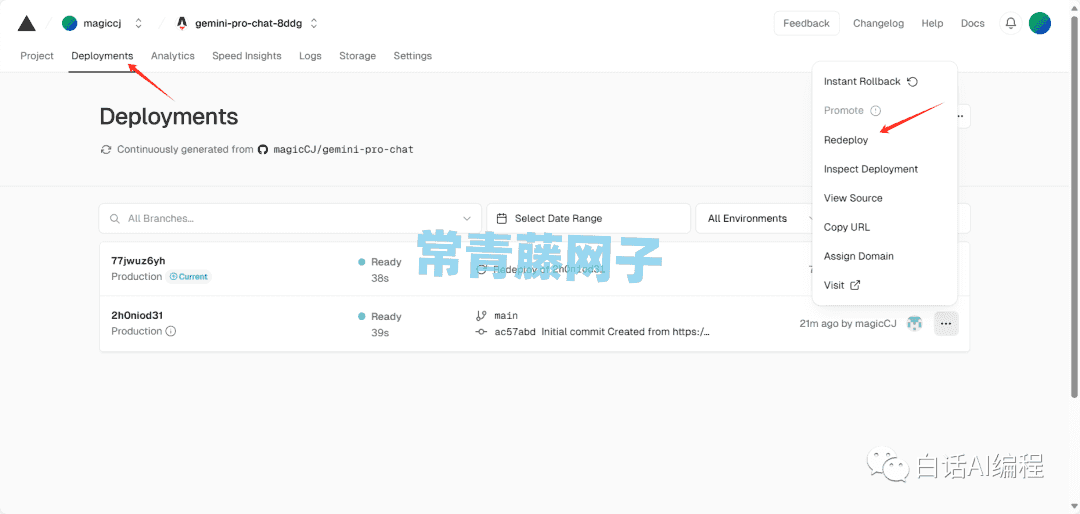Open deployment 2h0niod31
Viewport: 1080px width, 514px height.
(137, 316)
